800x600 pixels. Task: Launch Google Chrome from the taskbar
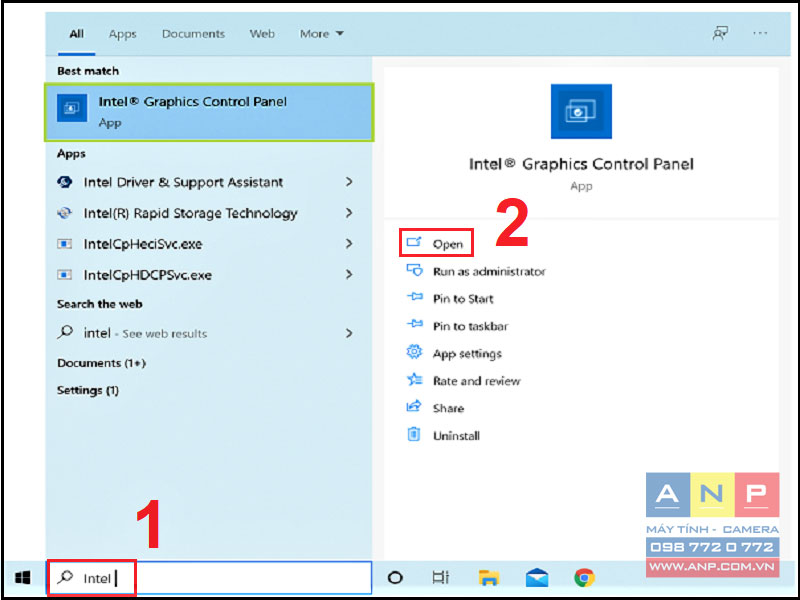pos(584,578)
